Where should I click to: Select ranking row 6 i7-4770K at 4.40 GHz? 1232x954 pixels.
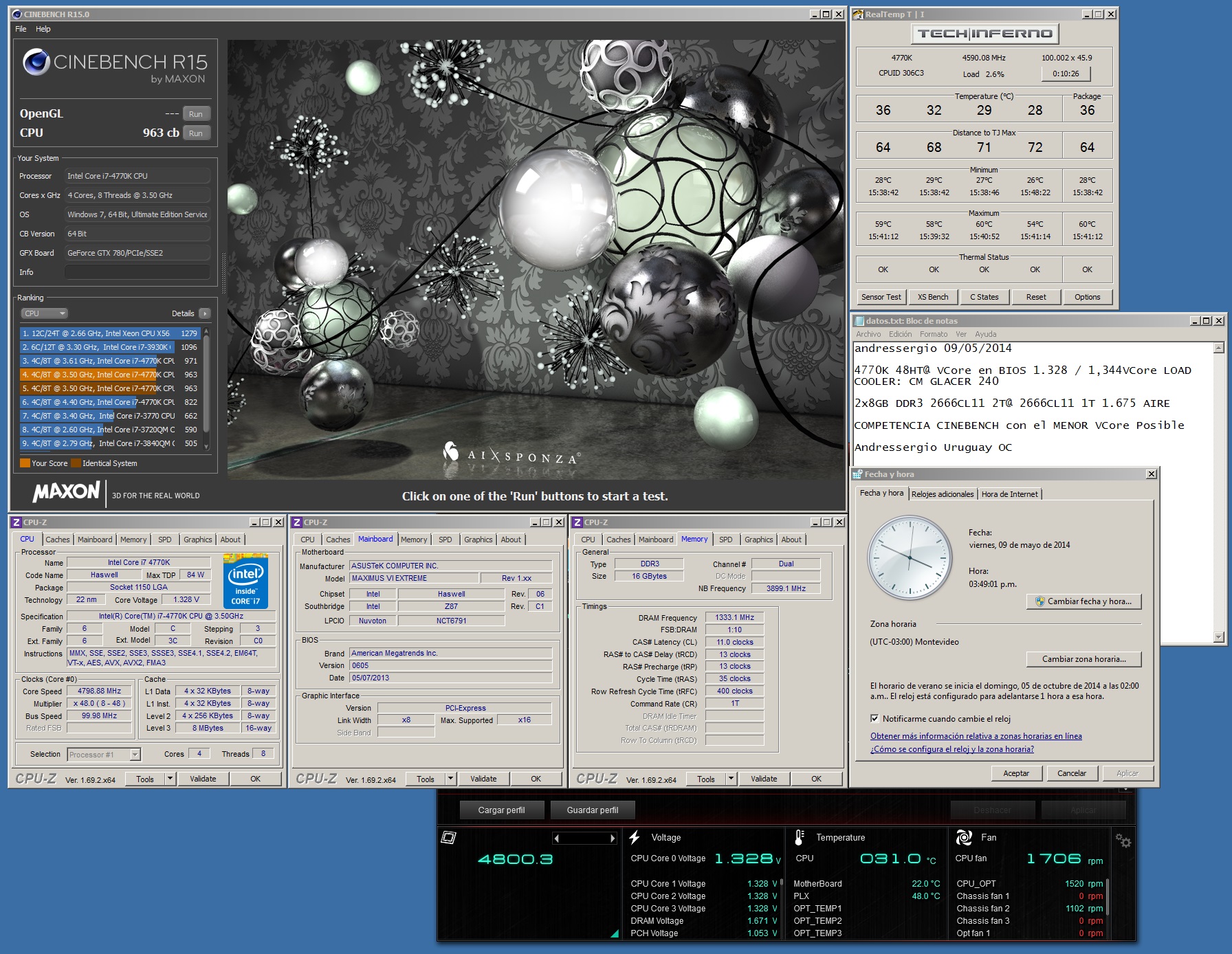109,402
